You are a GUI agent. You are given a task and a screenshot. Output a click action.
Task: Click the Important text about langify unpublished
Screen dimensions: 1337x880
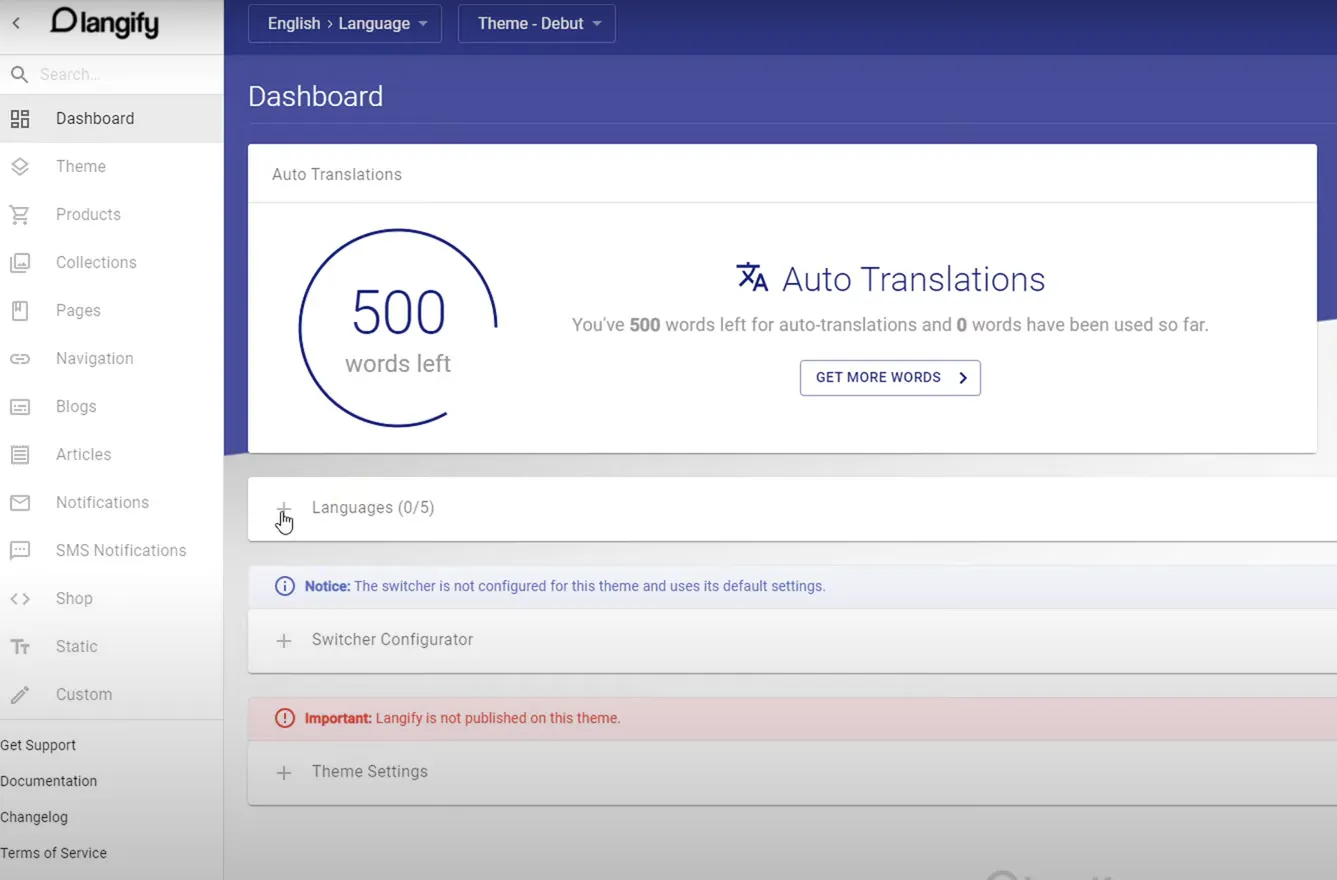point(462,718)
